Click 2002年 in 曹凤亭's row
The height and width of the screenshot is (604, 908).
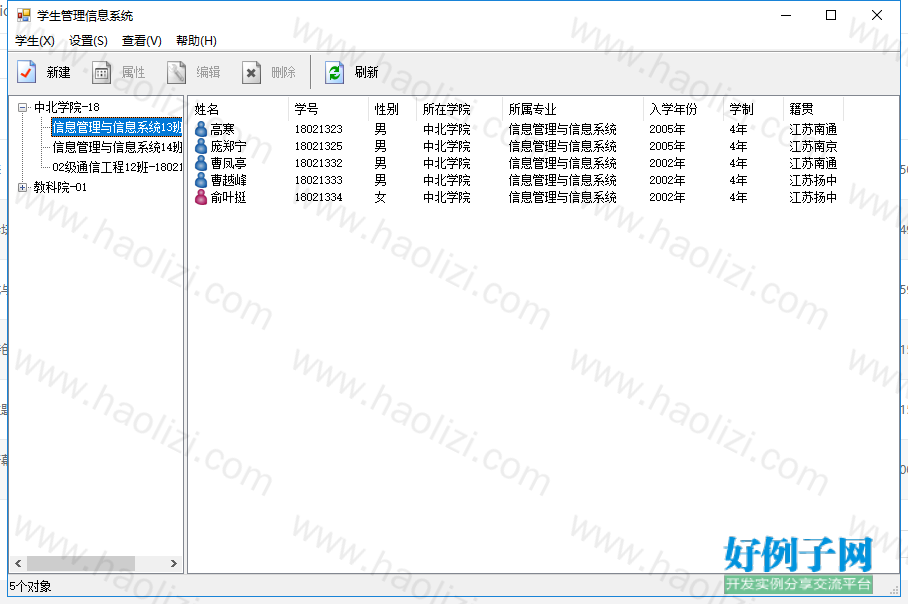click(x=667, y=163)
